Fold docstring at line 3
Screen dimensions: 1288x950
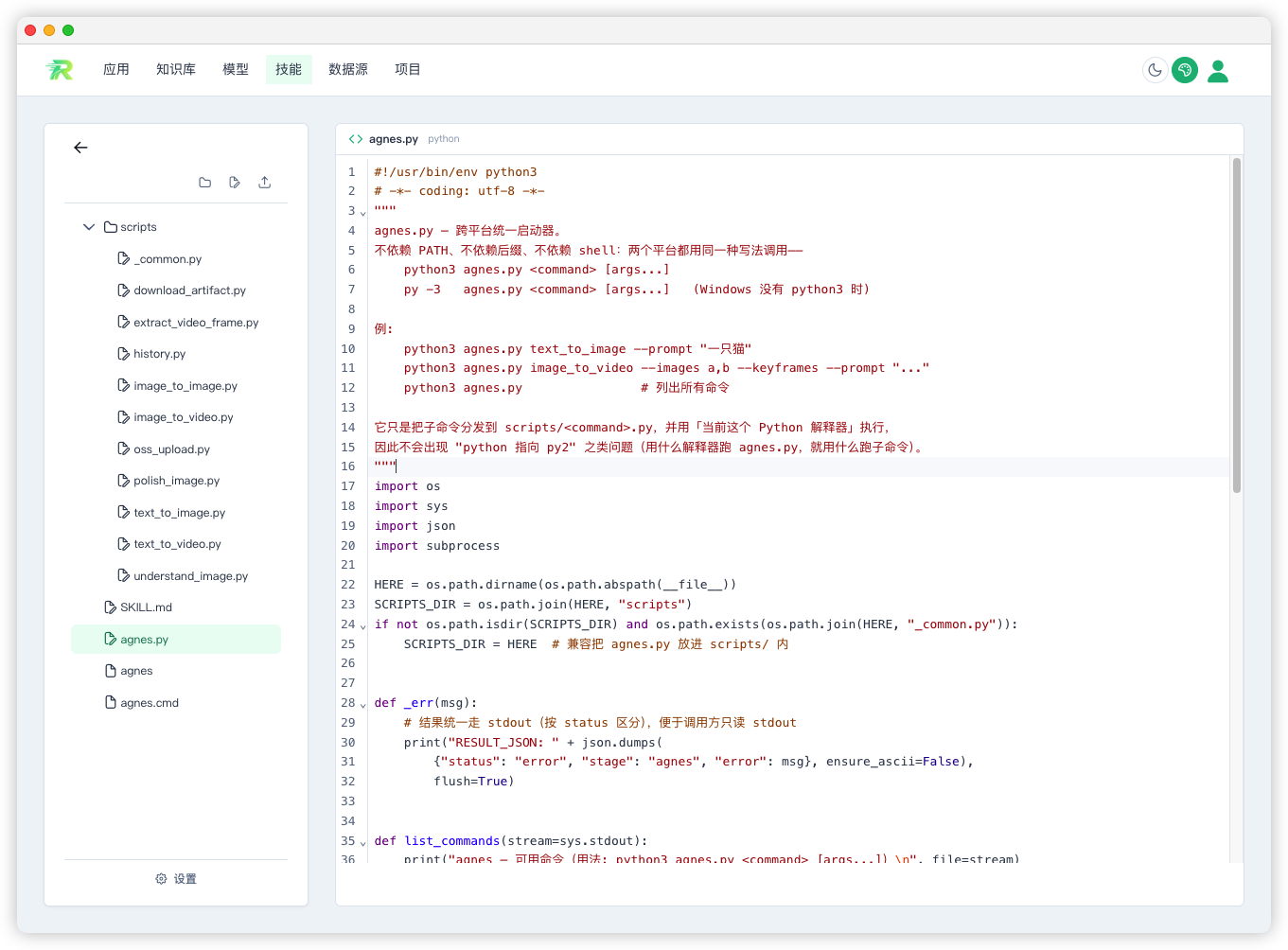(363, 212)
